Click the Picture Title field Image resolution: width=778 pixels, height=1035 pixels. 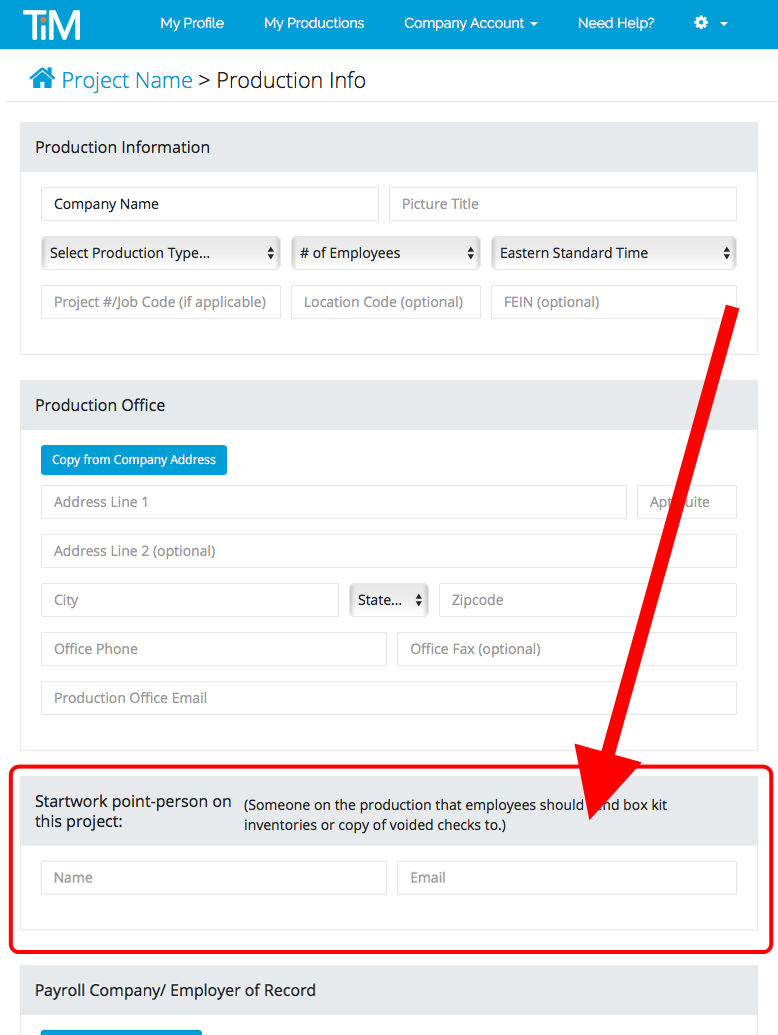pos(563,204)
